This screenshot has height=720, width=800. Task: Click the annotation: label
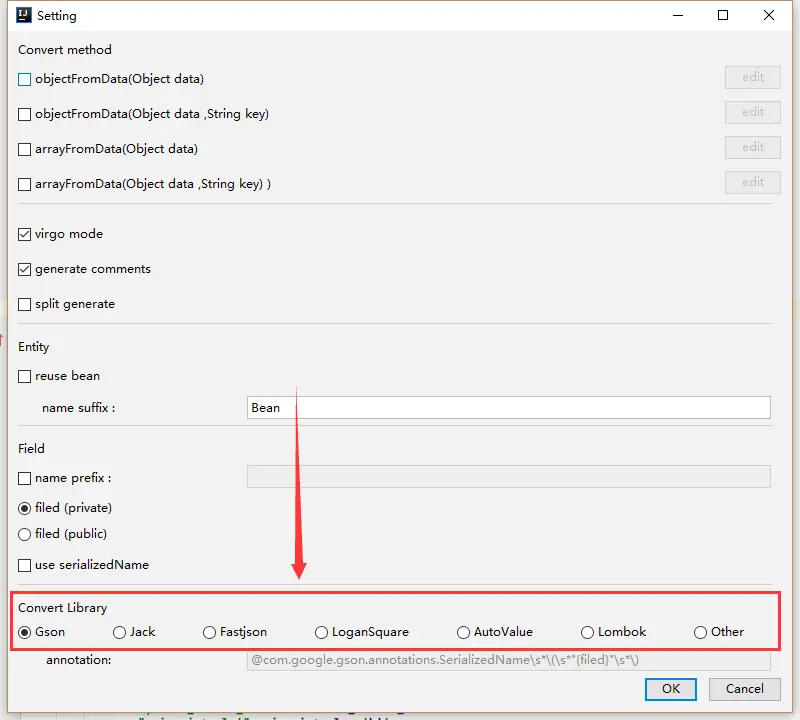[79, 660]
